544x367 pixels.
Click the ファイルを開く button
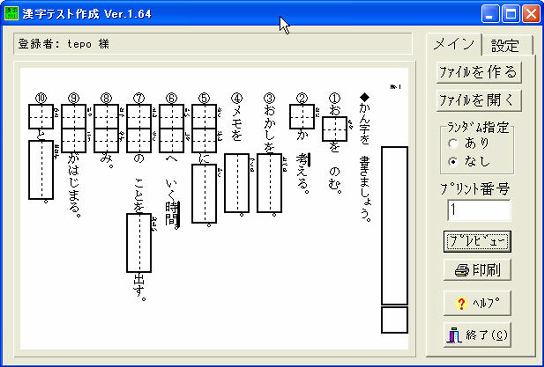click(x=479, y=100)
